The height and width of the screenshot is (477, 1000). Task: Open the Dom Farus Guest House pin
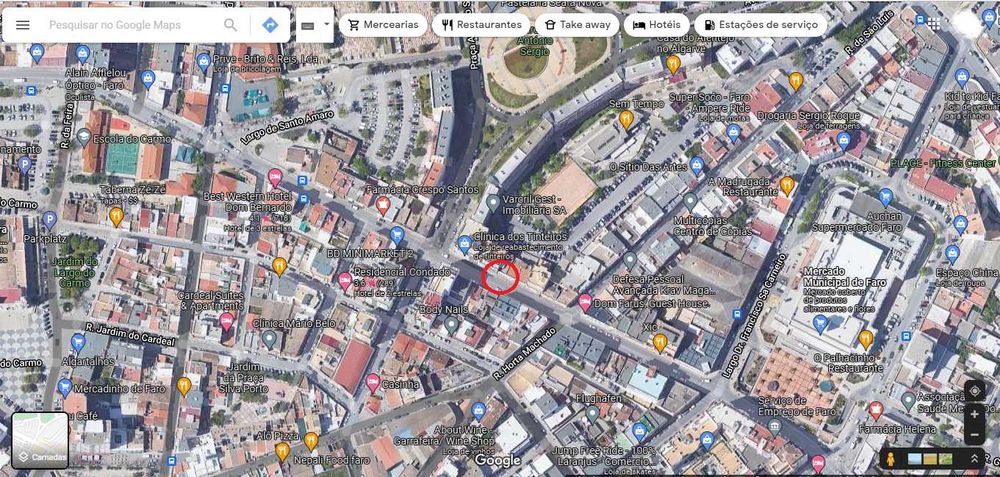coord(584,303)
